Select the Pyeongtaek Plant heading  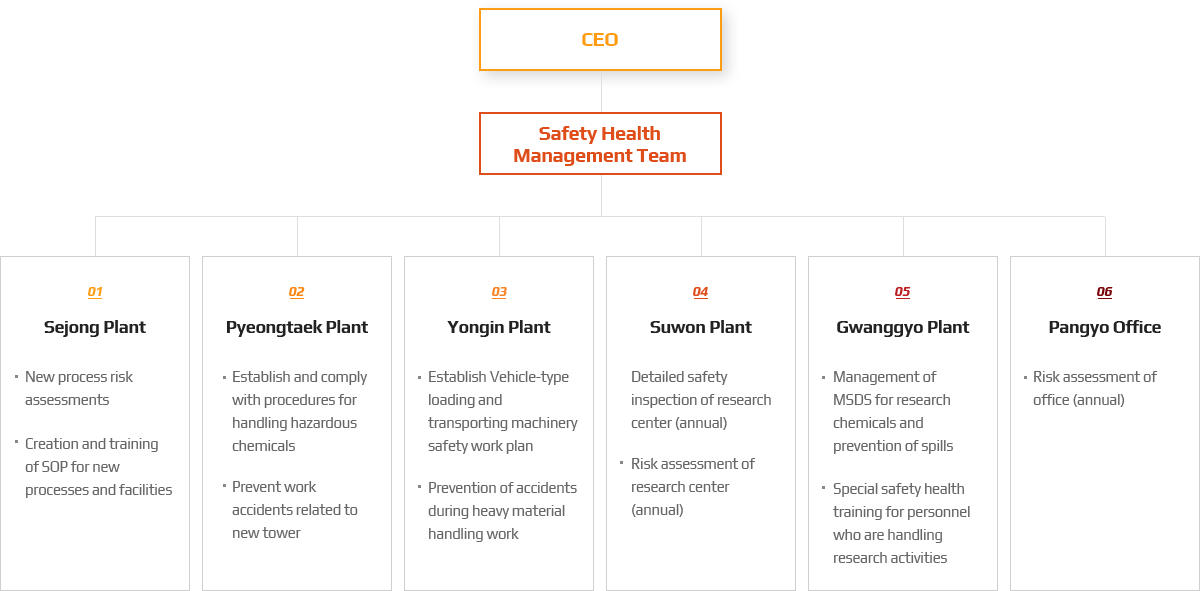coord(297,327)
